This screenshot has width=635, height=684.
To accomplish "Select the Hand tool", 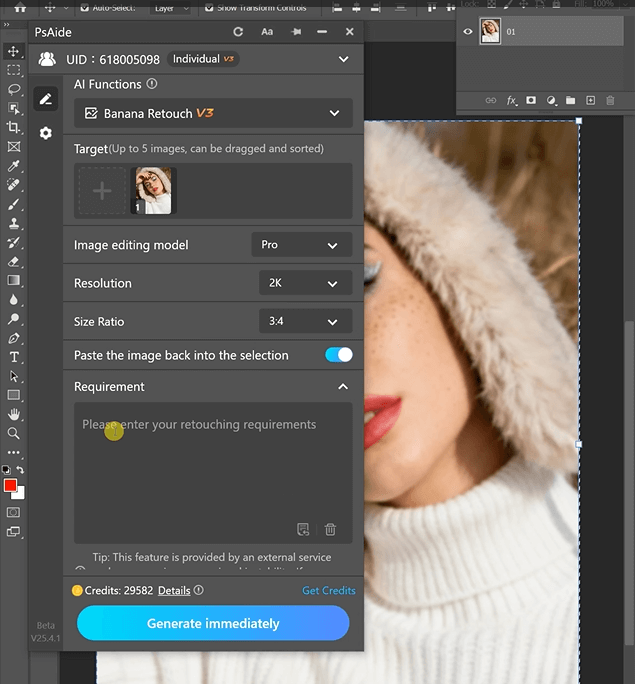I will pyautogui.click(x=14, y=414).
